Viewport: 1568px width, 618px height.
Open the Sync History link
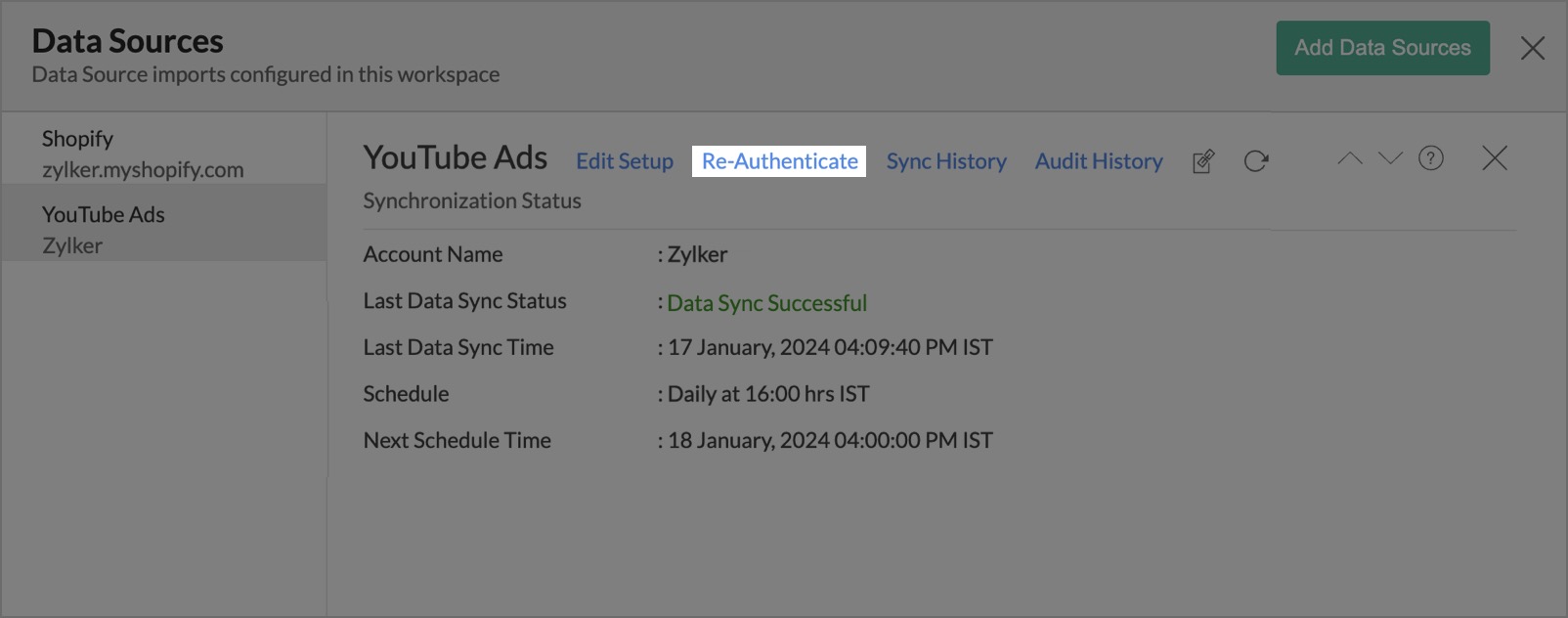(946, 161)
